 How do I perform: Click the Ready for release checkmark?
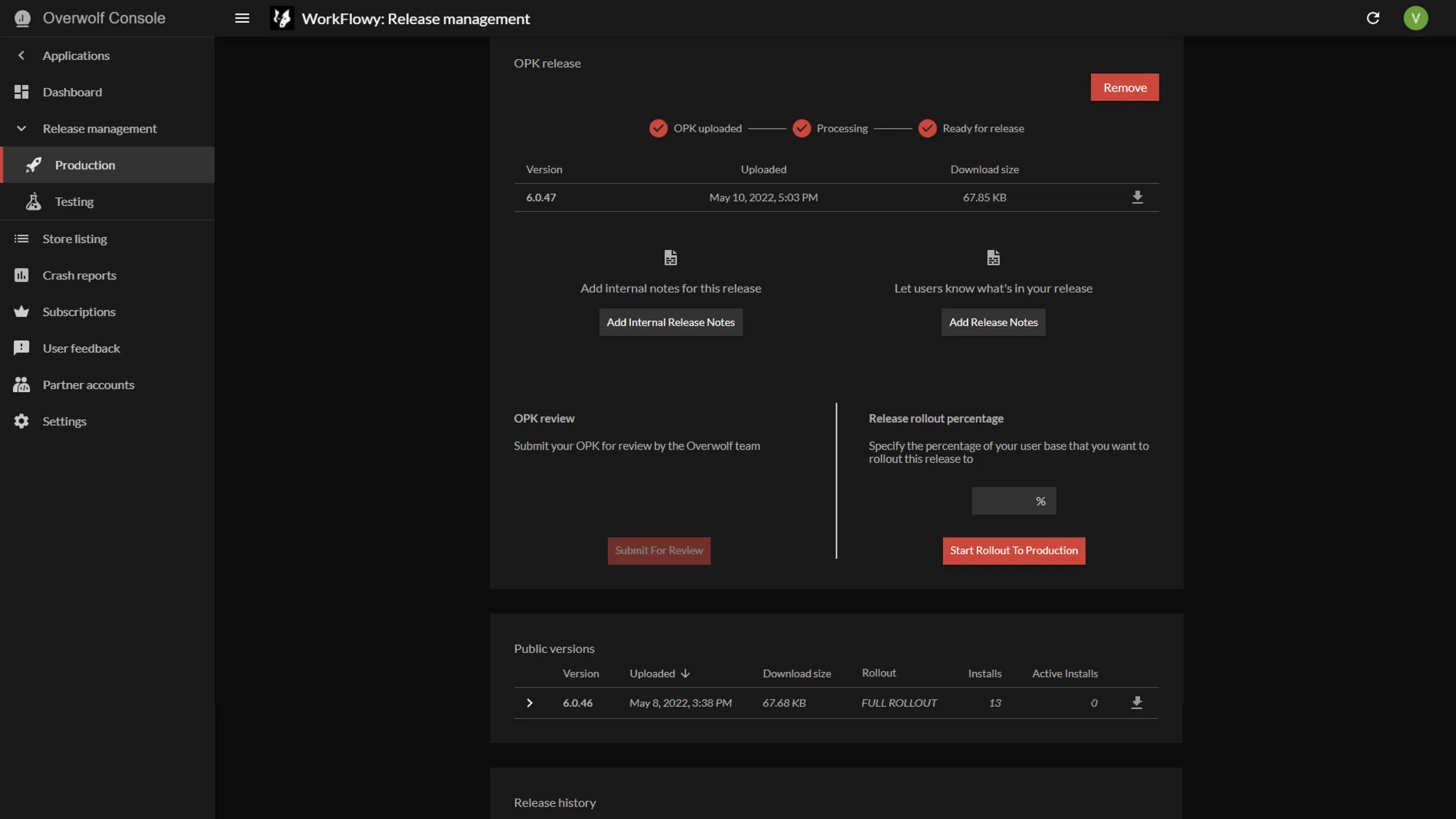(x=928, y=128)
